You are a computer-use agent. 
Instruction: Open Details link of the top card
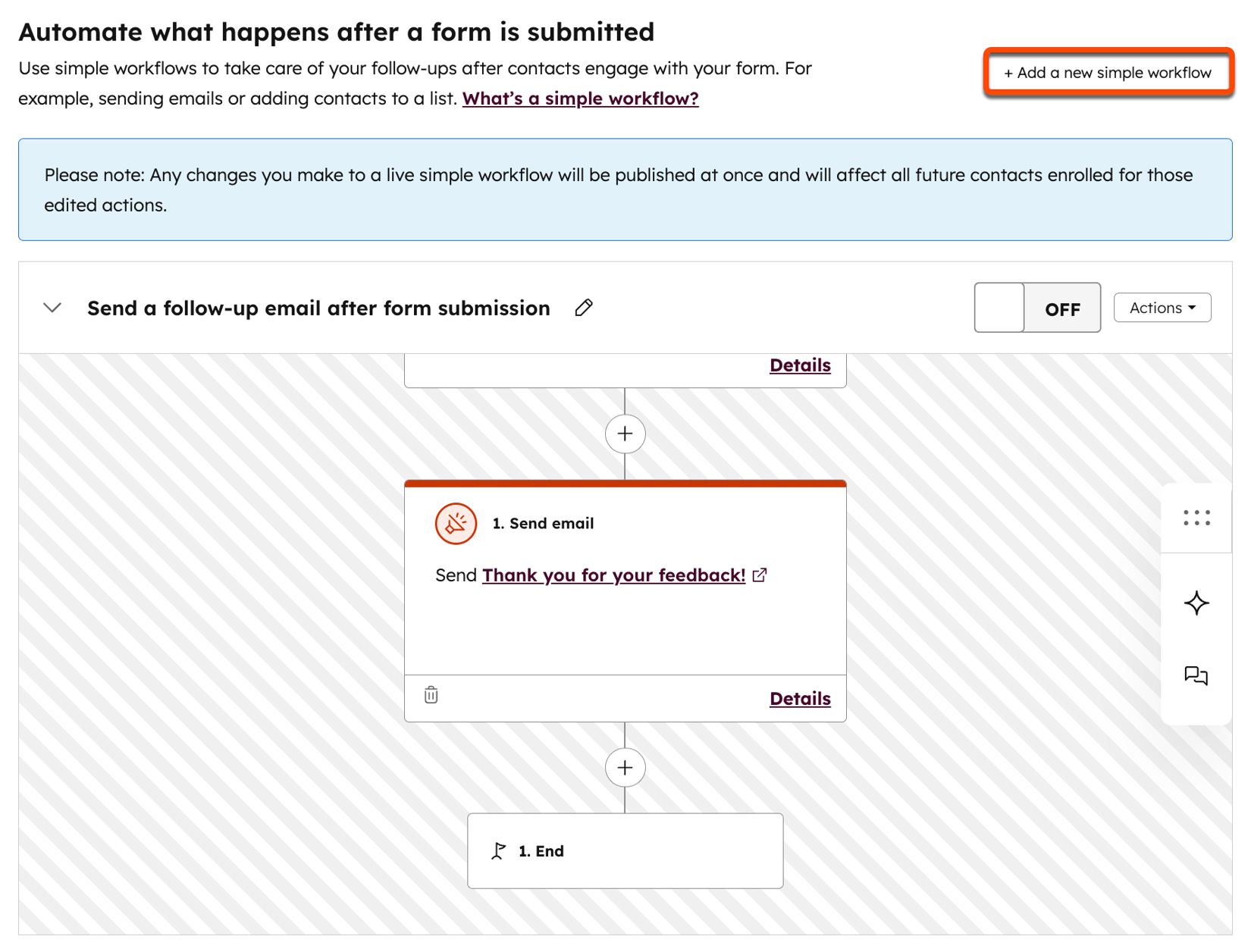[x=800, y=365]
